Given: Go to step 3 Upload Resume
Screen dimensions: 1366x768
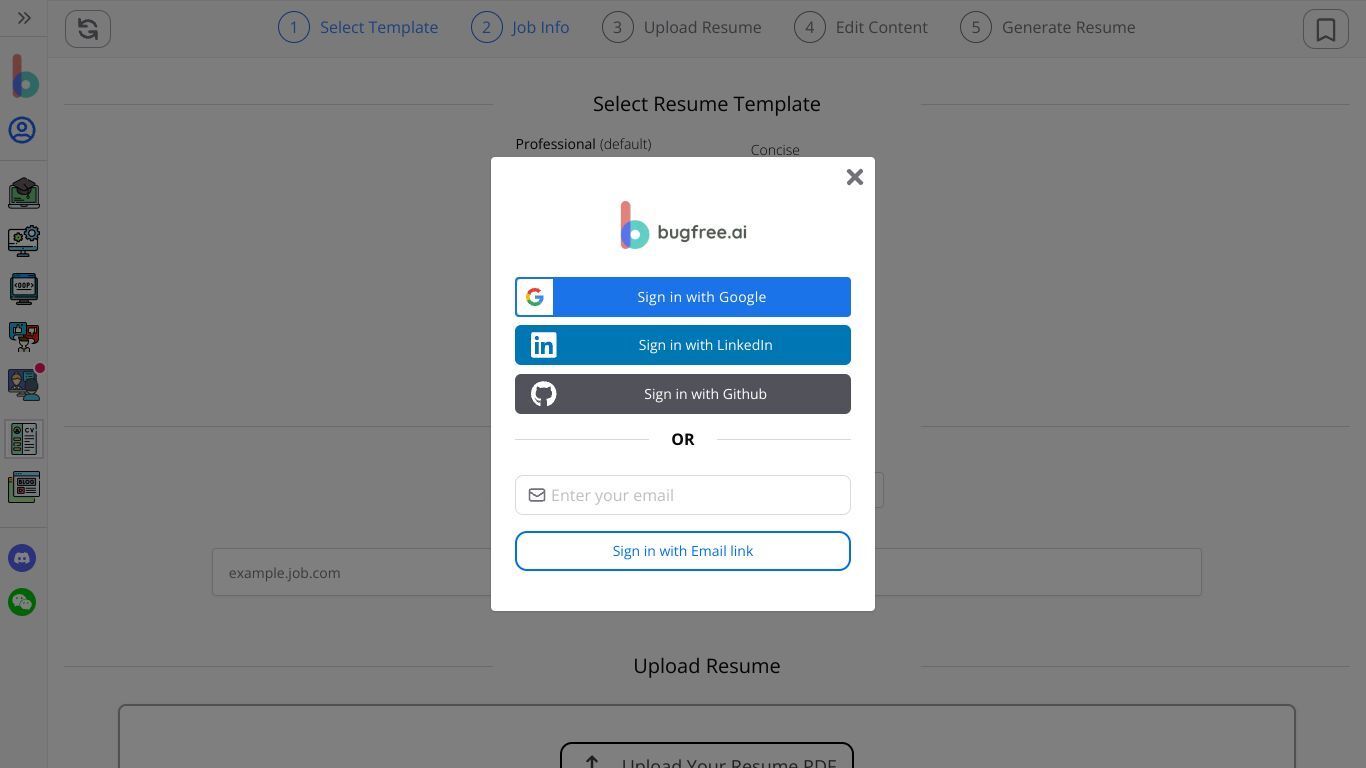Looking at the screenshot, I should tap(682, 27).
